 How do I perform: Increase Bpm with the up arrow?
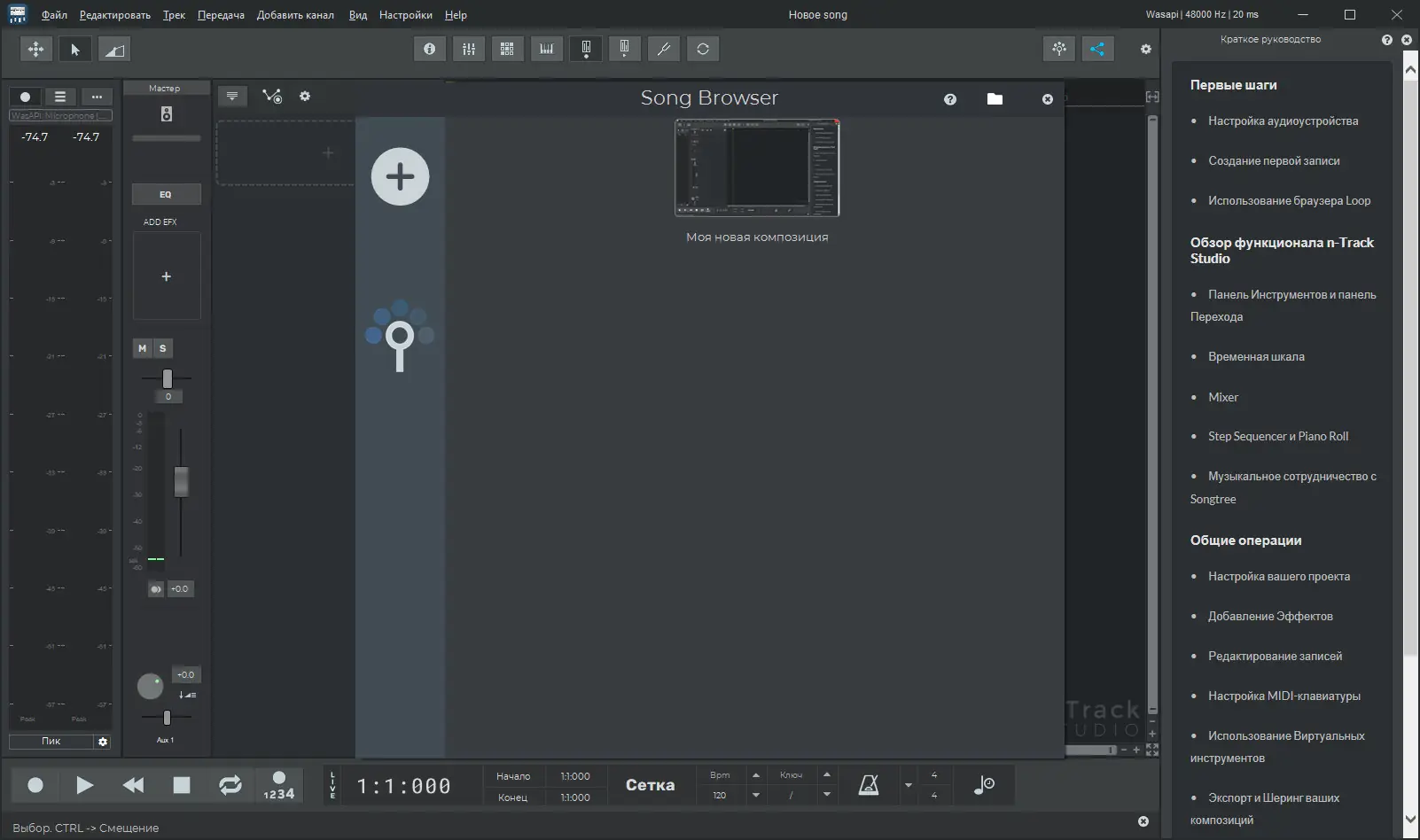(756, 775)
